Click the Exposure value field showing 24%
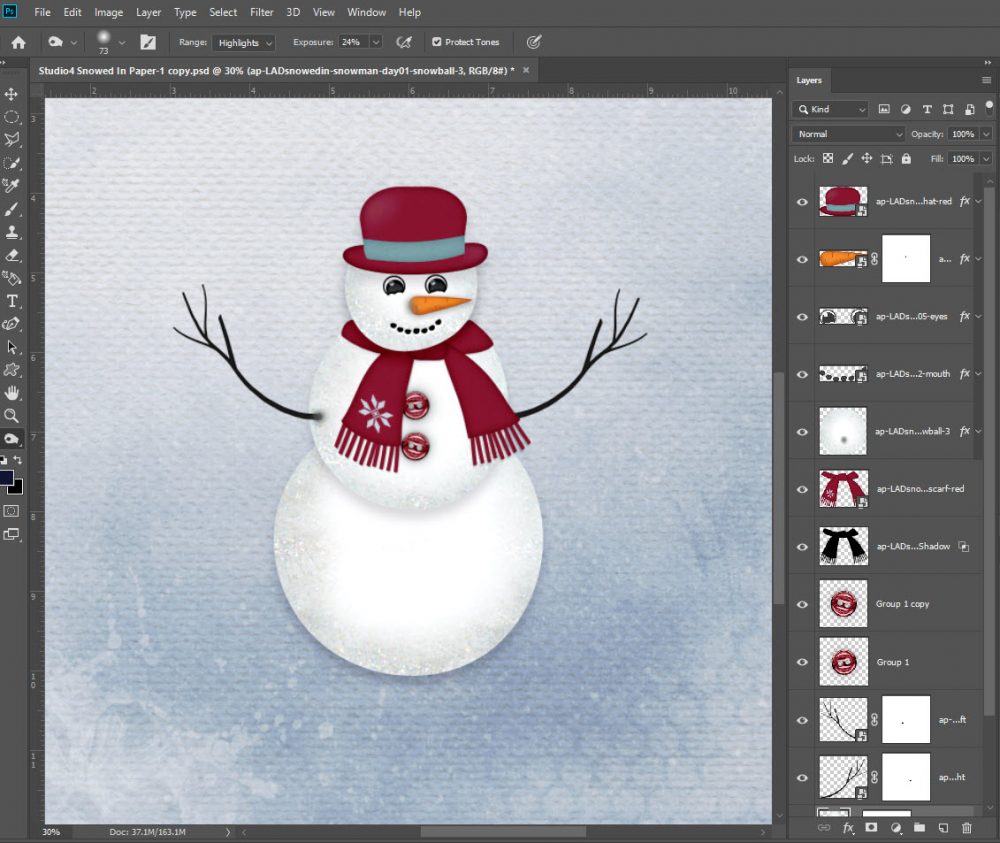The width and height of the screenshot is (1000, 843). [351, 43]
